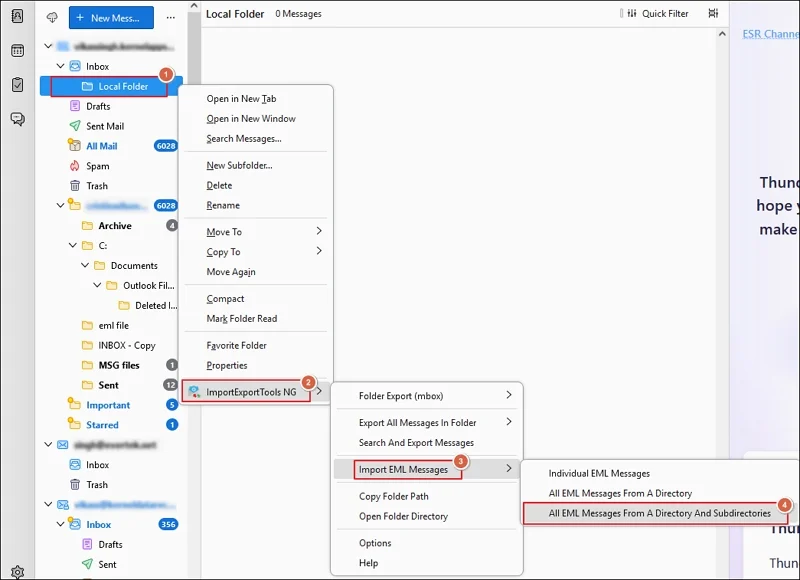Open folder pane options ellipsis menu
Screen dimensions: 800x580
click(x=170, y=18)
